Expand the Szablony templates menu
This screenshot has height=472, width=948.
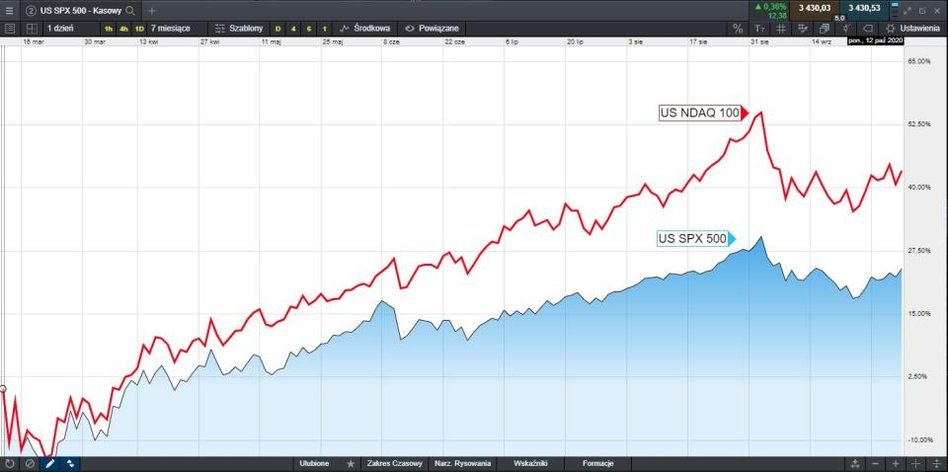pos(238,28)
